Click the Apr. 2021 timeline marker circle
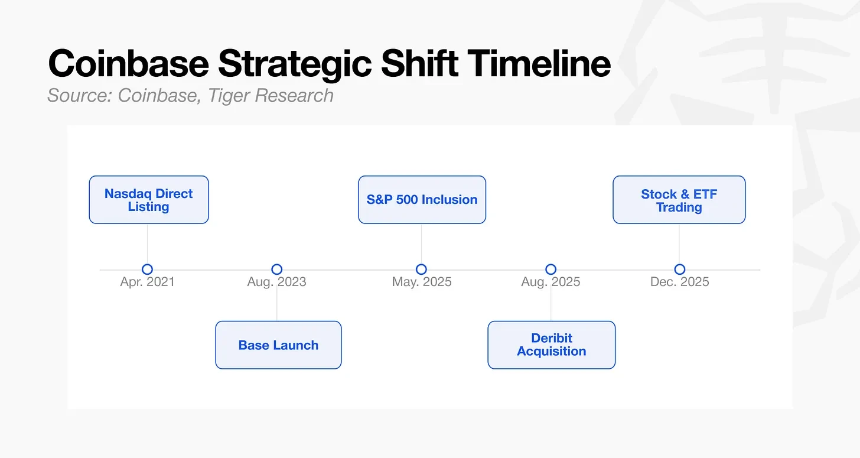Image resolution: width=860 pixels, height=458 pixels. tap(147, 269)
